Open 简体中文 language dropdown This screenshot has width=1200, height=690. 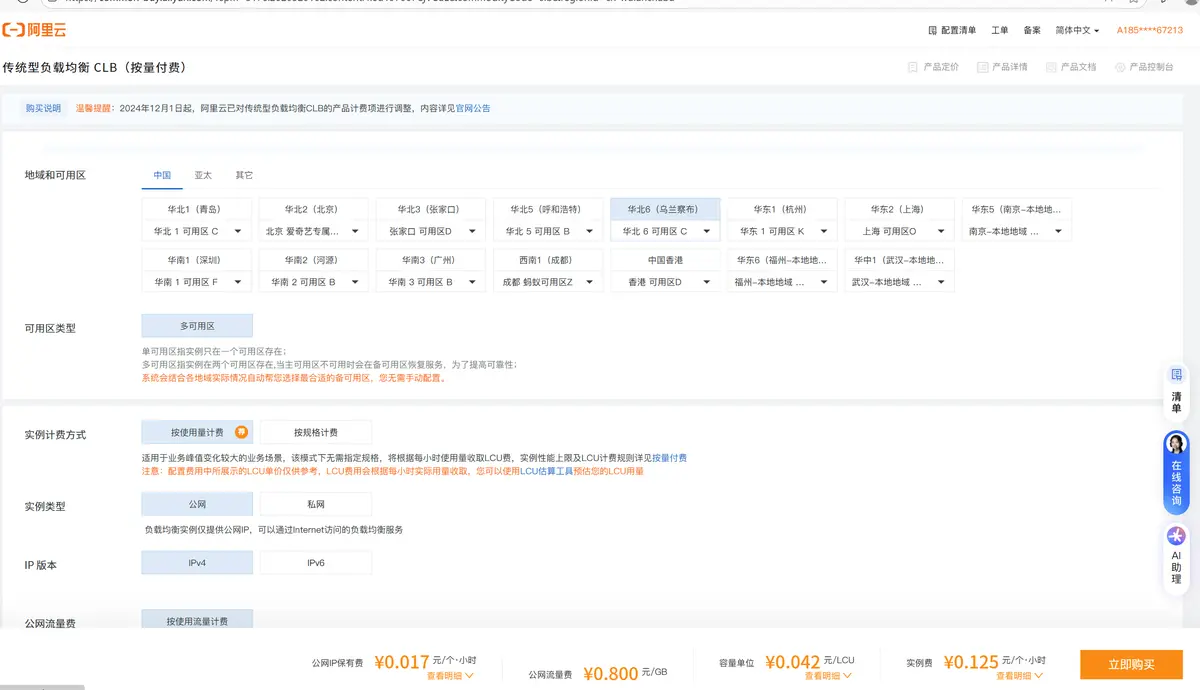pyautogui.click(x=1077, y=30)
